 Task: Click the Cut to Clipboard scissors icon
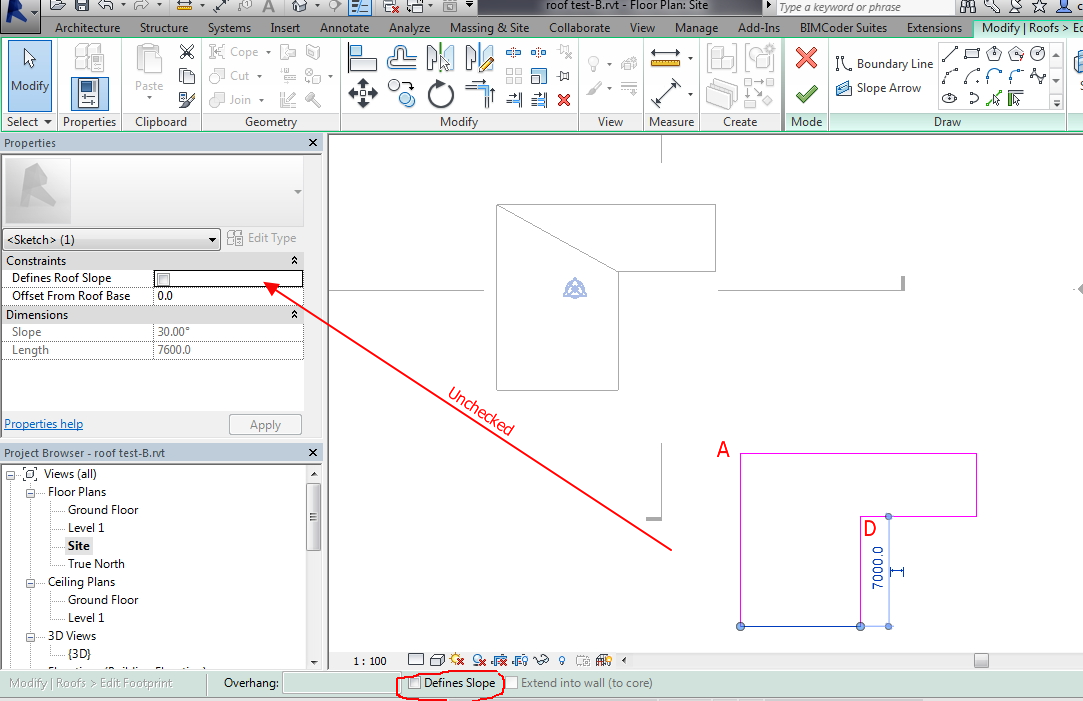click(186, 52)
